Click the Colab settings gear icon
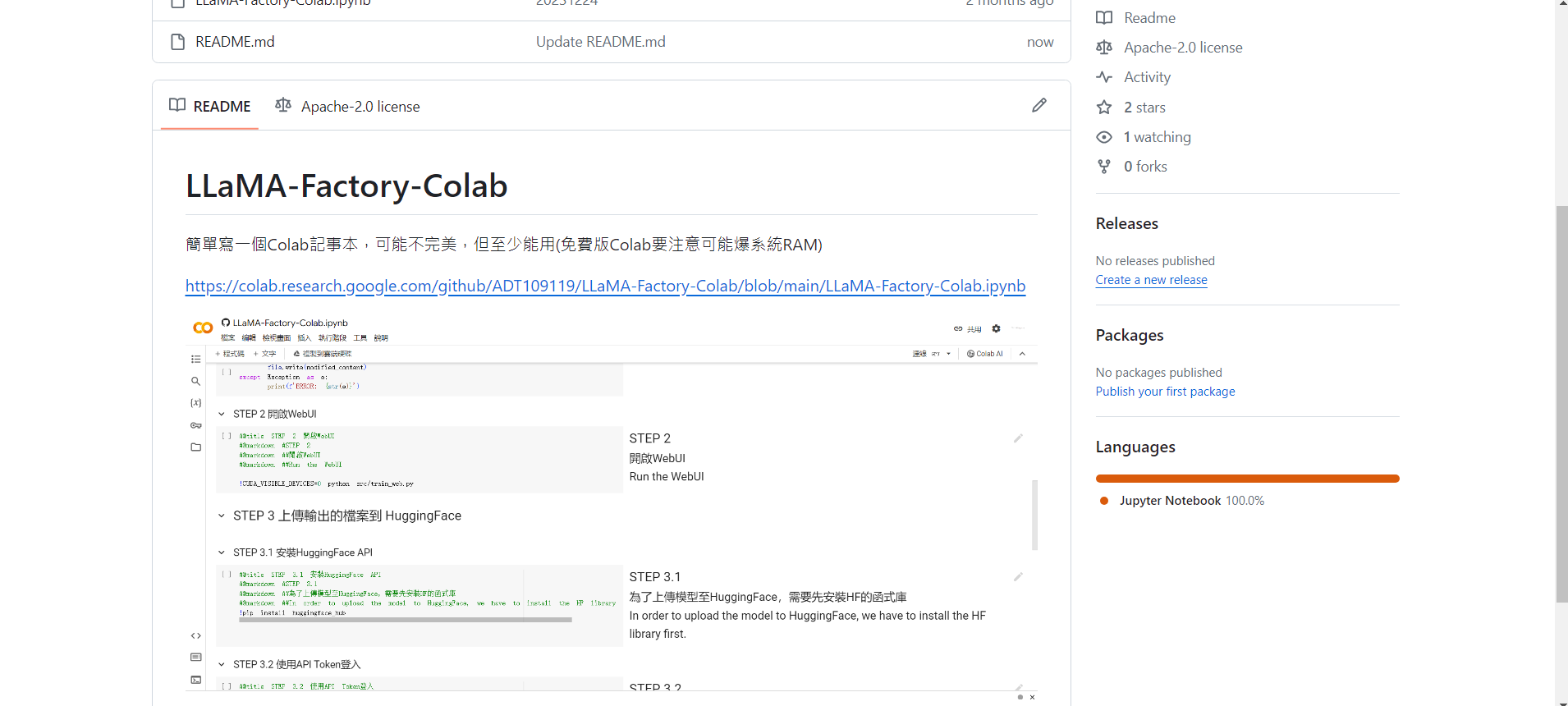The image size is (1568, 706). (996, 328)
